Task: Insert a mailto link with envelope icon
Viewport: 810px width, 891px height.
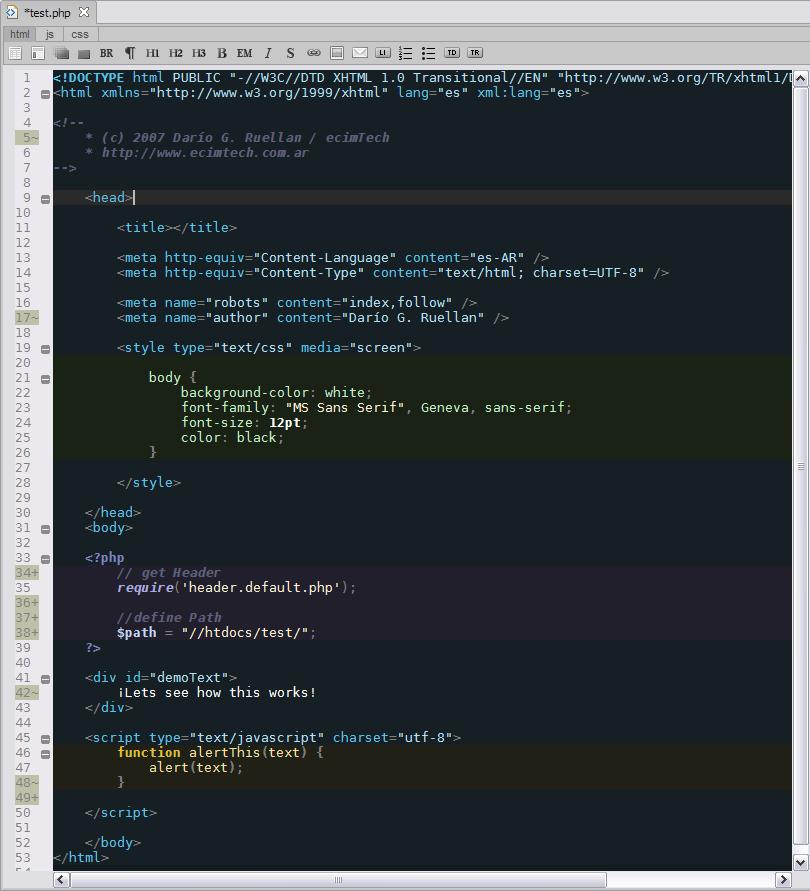Action: 360,53
